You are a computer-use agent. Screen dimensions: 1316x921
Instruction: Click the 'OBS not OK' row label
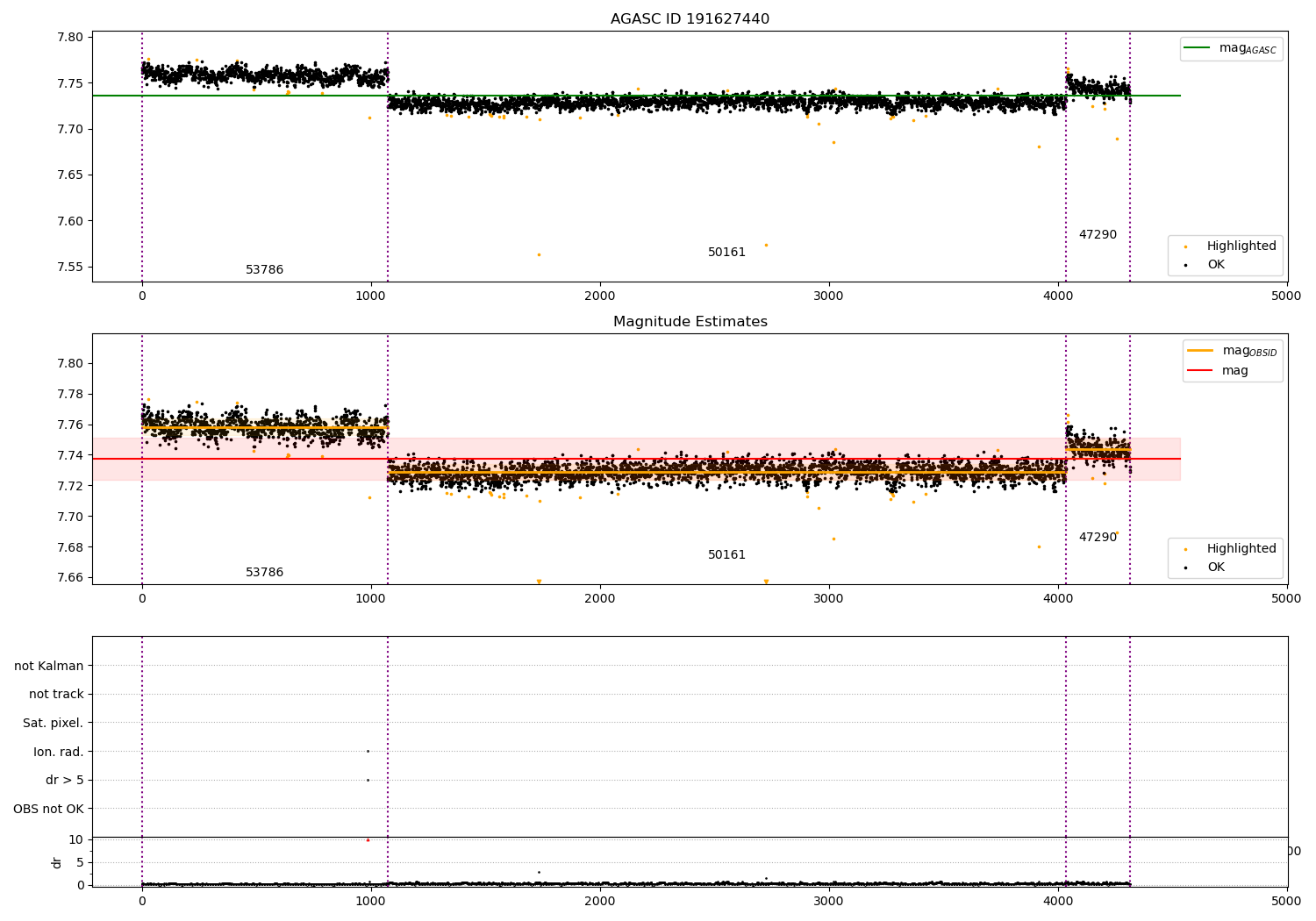(x=48, y=809)
